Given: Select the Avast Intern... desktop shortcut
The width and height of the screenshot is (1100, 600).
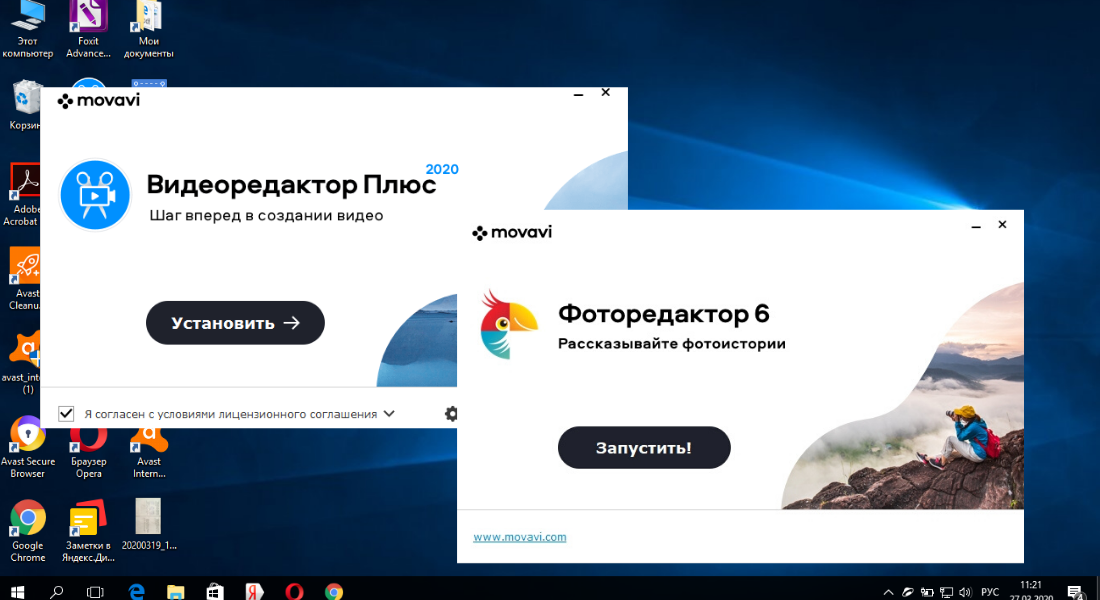Looking at the screenshot, I should coord(149,453).
